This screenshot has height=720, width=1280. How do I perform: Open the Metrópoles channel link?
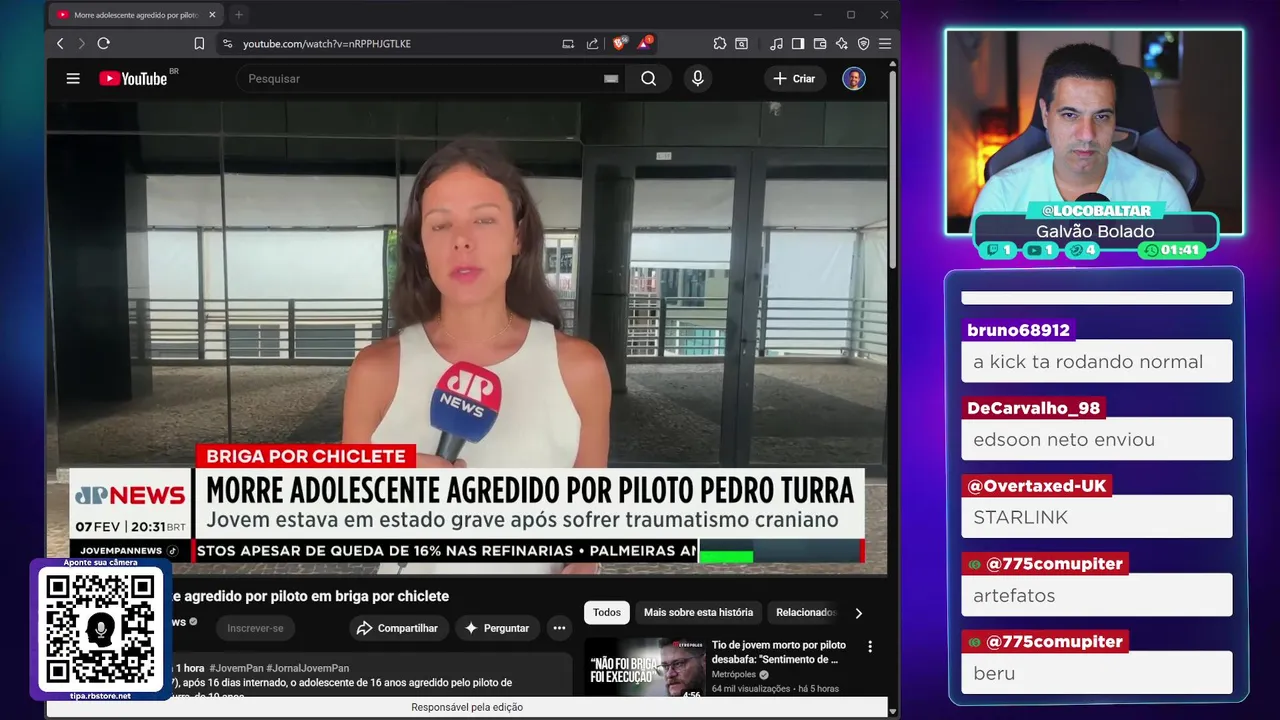[734, 674]
